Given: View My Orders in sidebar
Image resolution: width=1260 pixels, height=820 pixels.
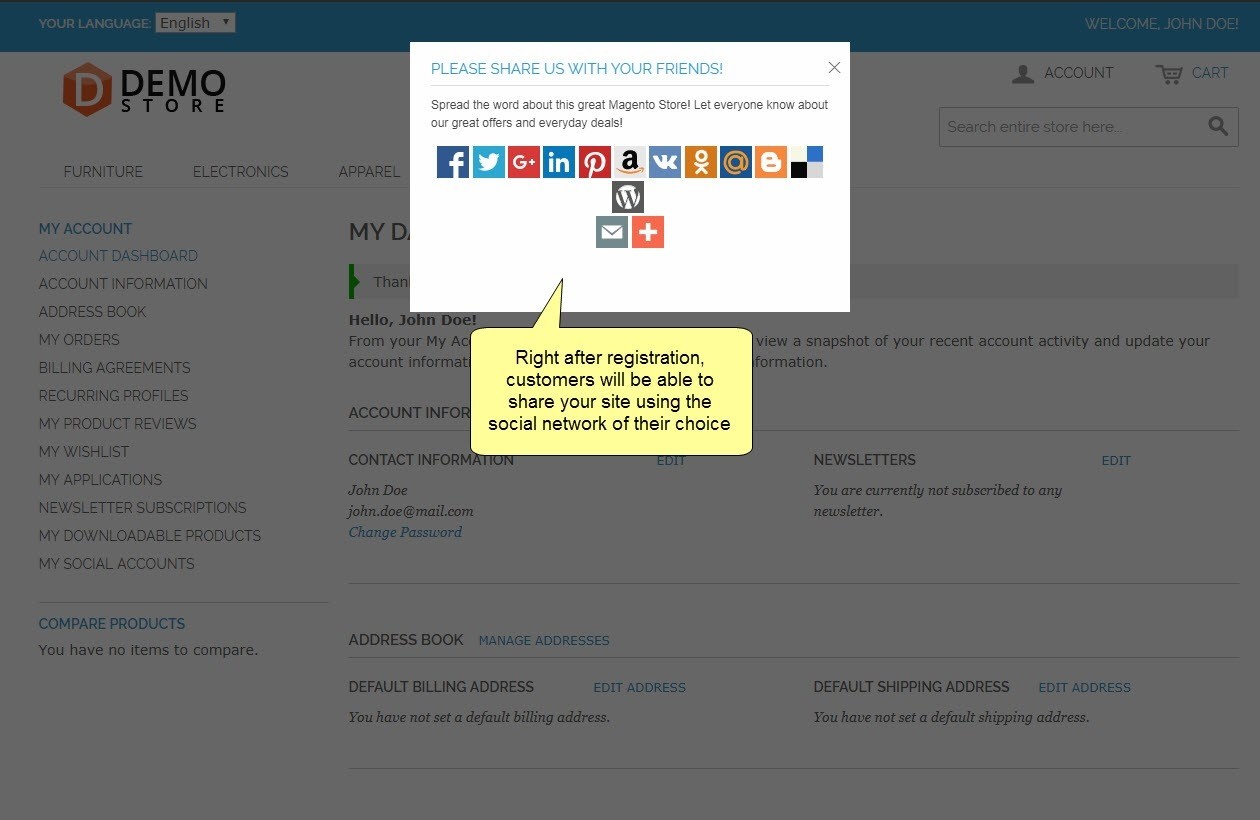Looking at the screenshot, I should (x=79, y=340).
